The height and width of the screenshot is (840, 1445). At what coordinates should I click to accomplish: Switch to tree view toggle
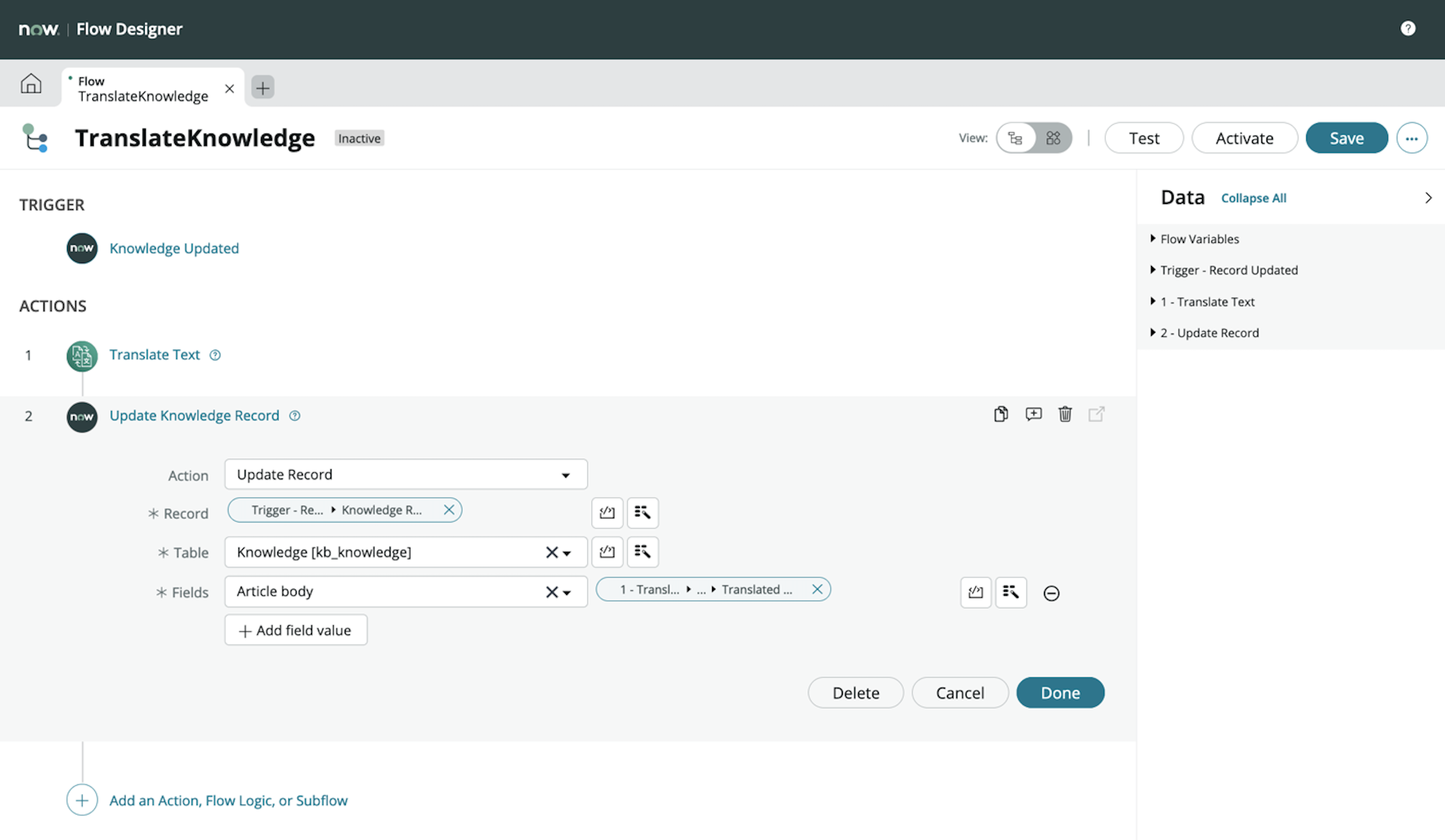(1015, 138)
